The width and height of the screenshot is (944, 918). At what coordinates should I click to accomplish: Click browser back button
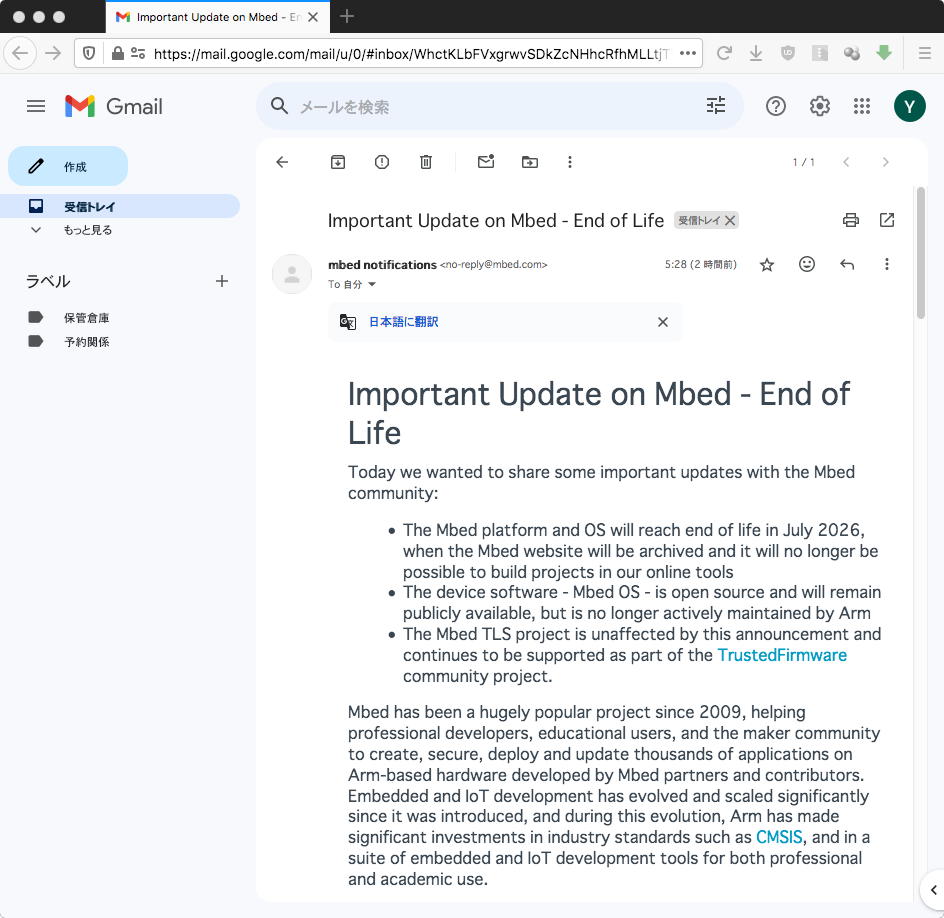20,54
